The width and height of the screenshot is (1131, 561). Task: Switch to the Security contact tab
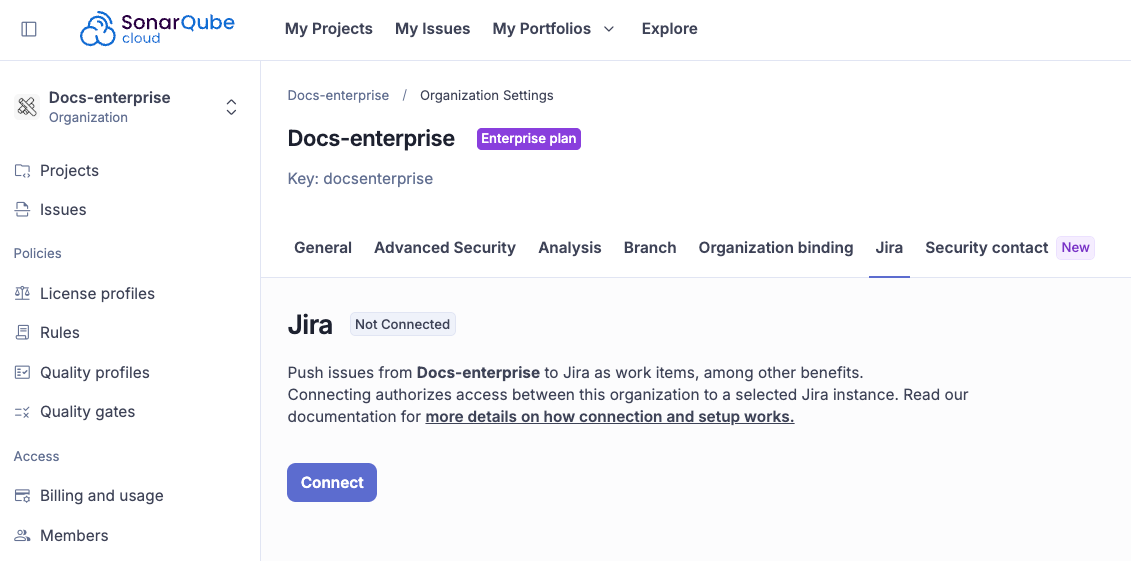tap(987, 248)
